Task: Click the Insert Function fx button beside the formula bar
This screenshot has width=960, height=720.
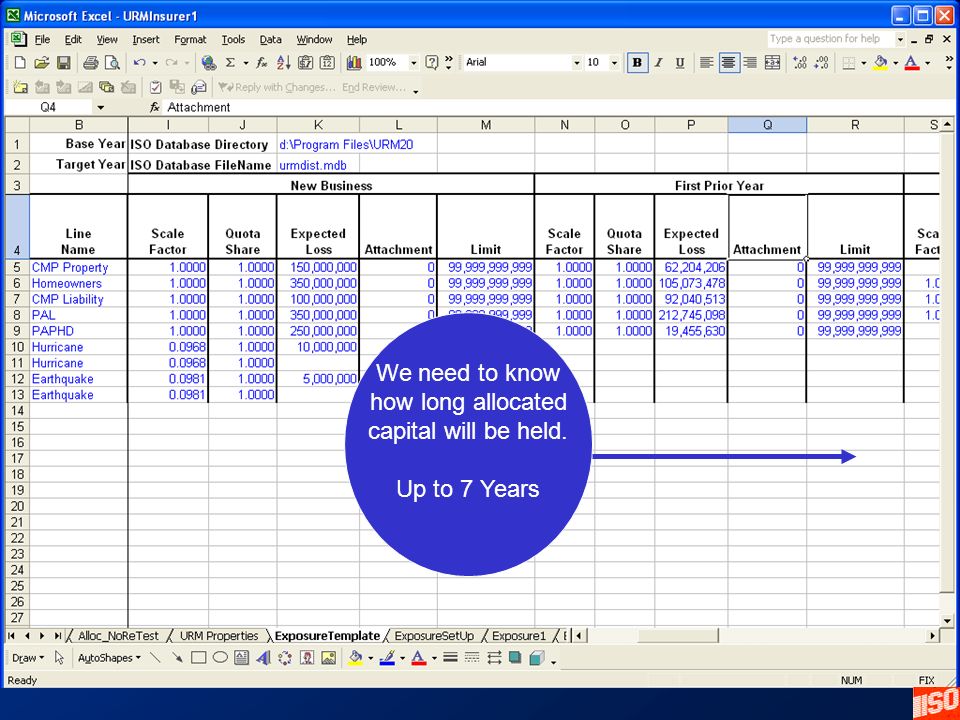Action: click(x=155, y=108)
